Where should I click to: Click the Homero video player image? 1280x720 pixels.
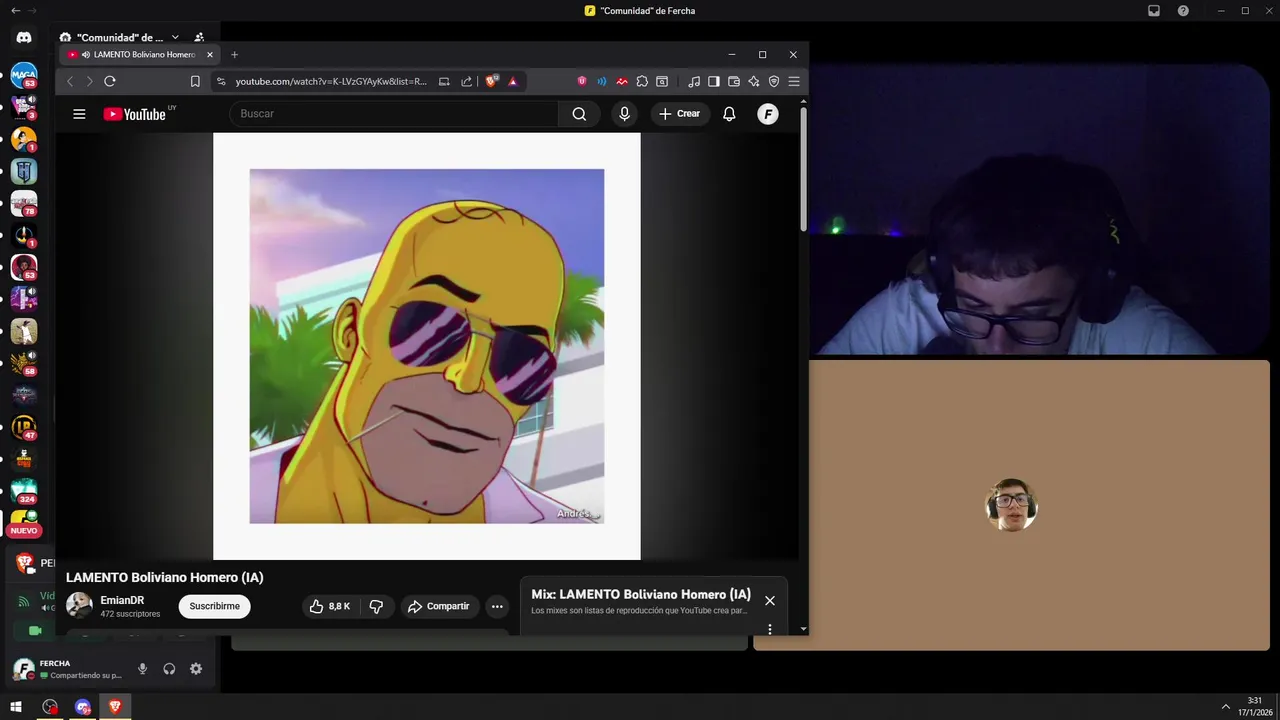[427, 346]
